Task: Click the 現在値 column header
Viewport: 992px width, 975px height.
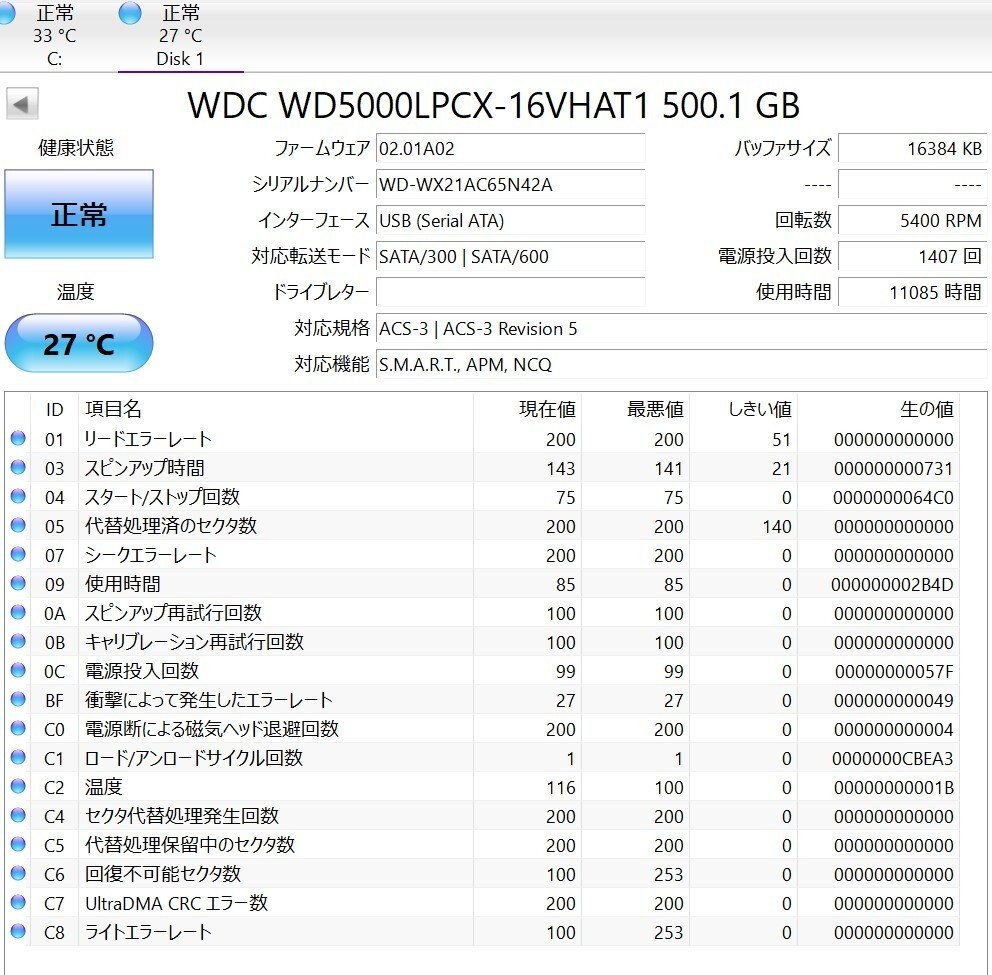Action: [528, 409]
